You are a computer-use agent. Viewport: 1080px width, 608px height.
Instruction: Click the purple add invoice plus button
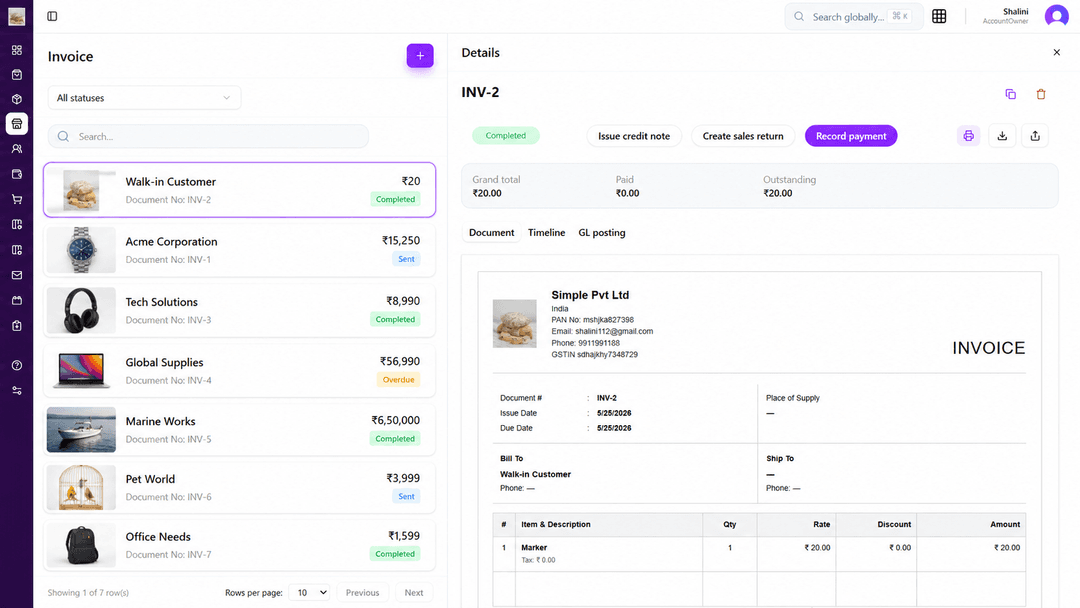[419, 56]
